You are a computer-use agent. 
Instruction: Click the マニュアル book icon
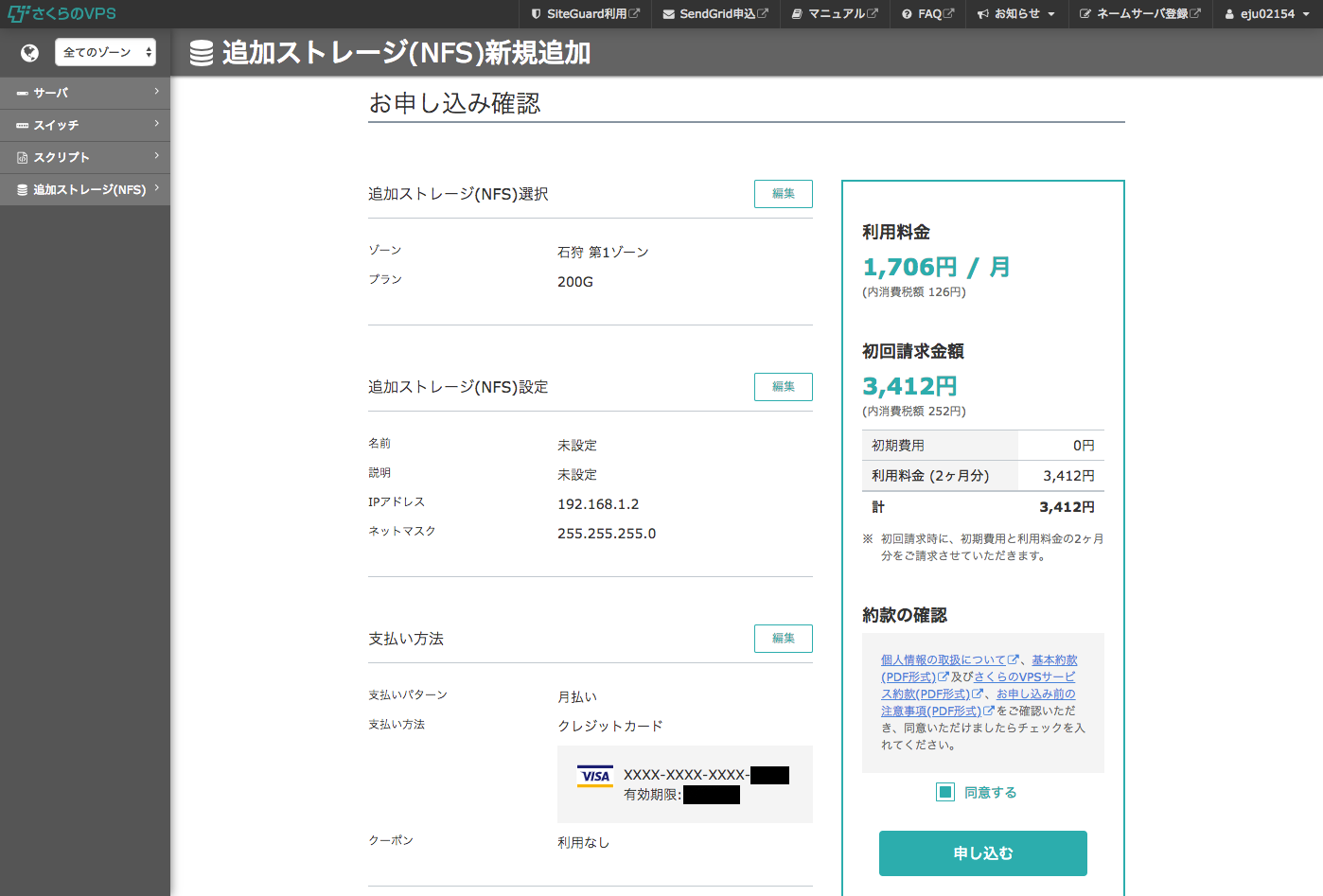(798, 14)
